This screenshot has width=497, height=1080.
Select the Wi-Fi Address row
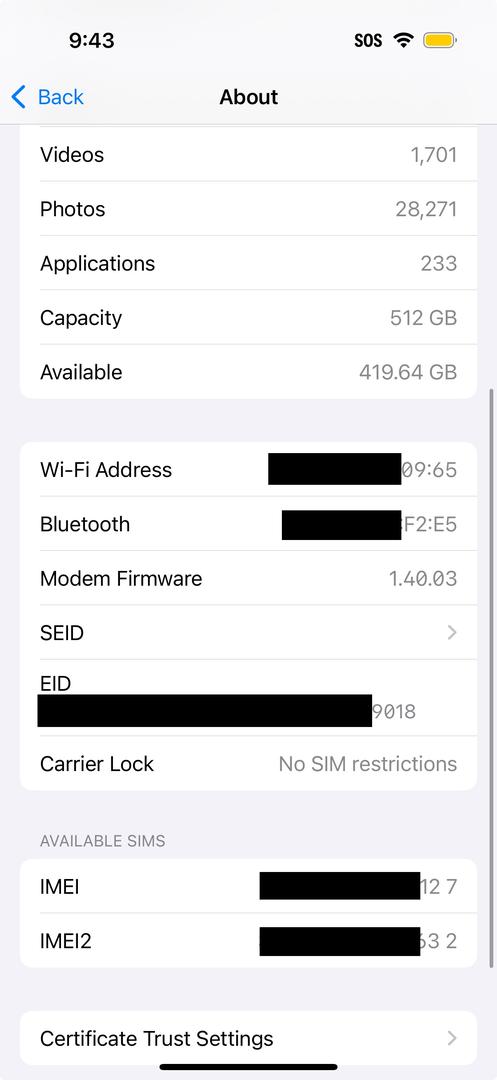(248, 469)
